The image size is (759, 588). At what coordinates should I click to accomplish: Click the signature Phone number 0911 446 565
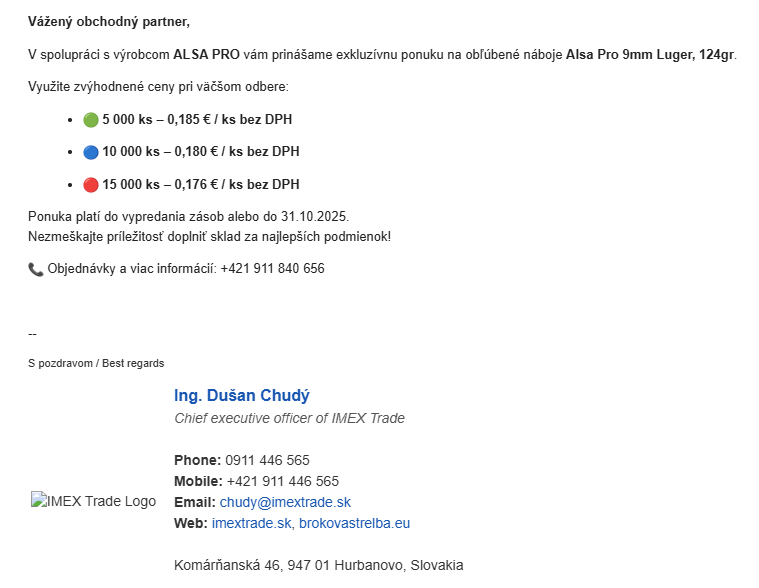(x=267, y=460)
